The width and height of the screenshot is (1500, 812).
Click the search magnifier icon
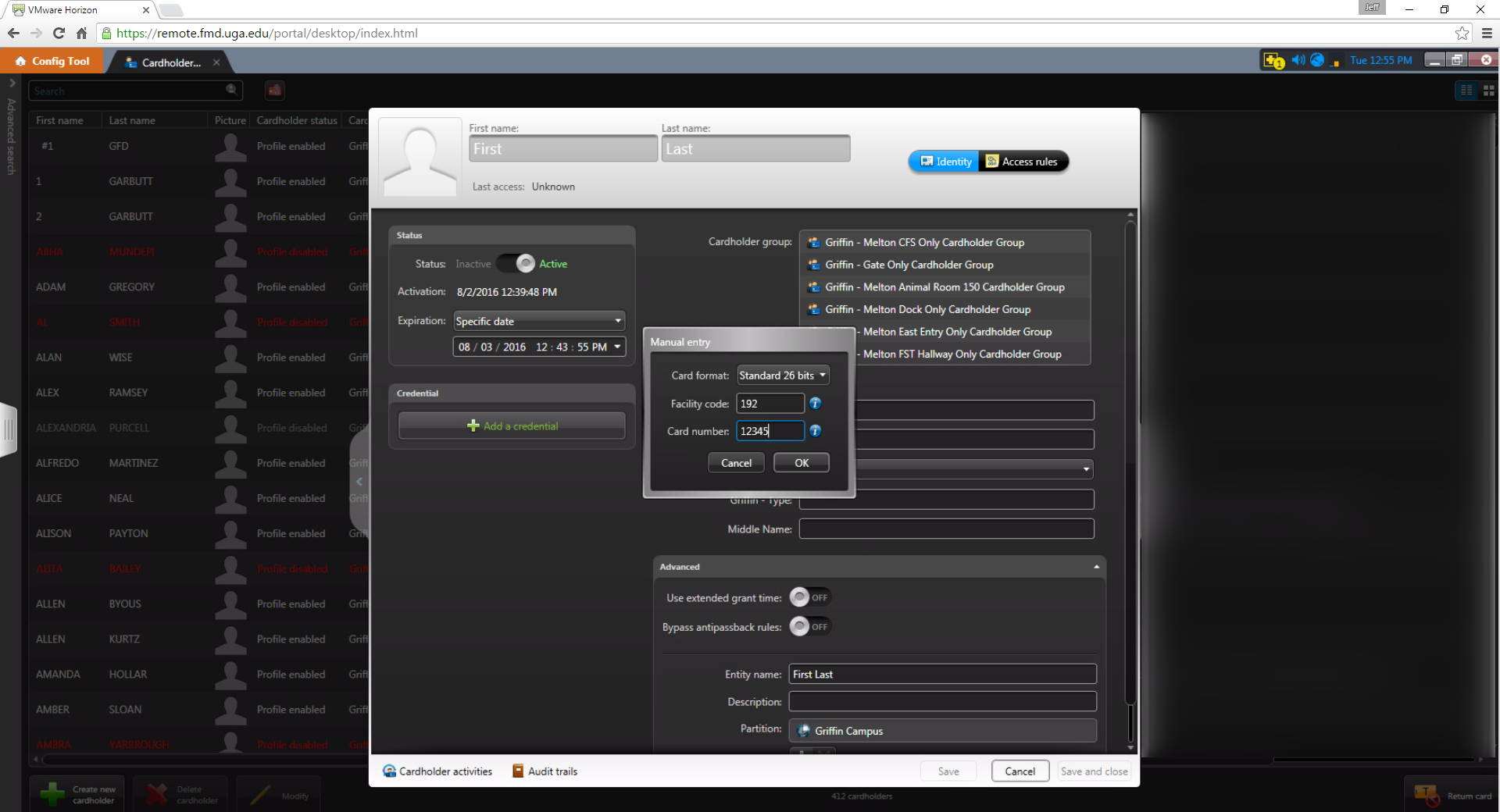click(231, 91)
